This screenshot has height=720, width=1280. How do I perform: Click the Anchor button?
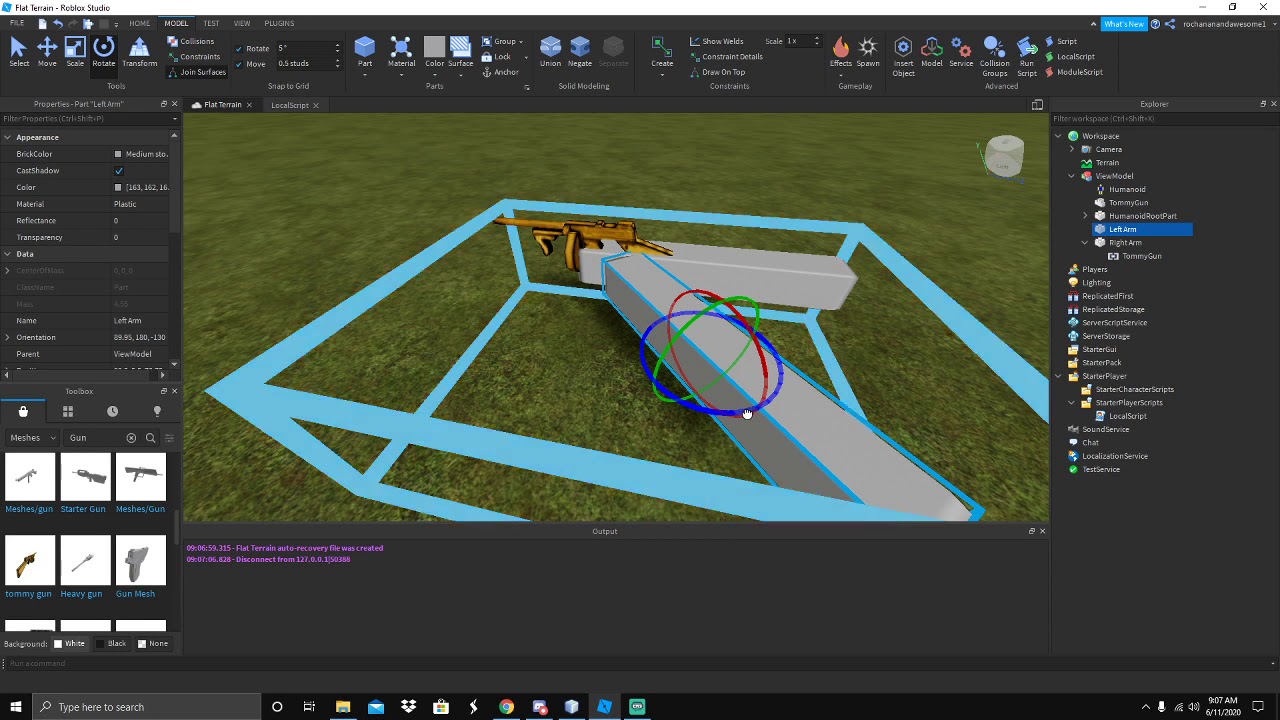point(500,72)
